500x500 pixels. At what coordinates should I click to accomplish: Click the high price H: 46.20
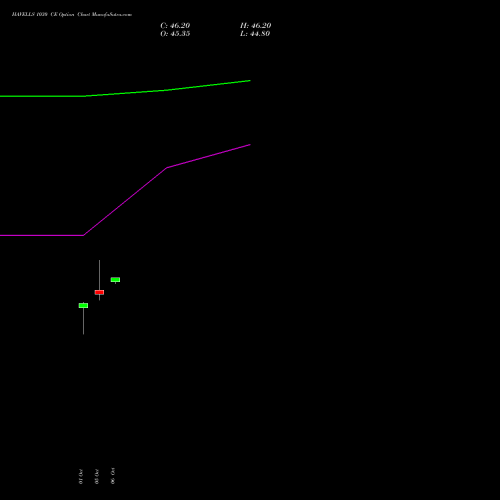point(255,26)
